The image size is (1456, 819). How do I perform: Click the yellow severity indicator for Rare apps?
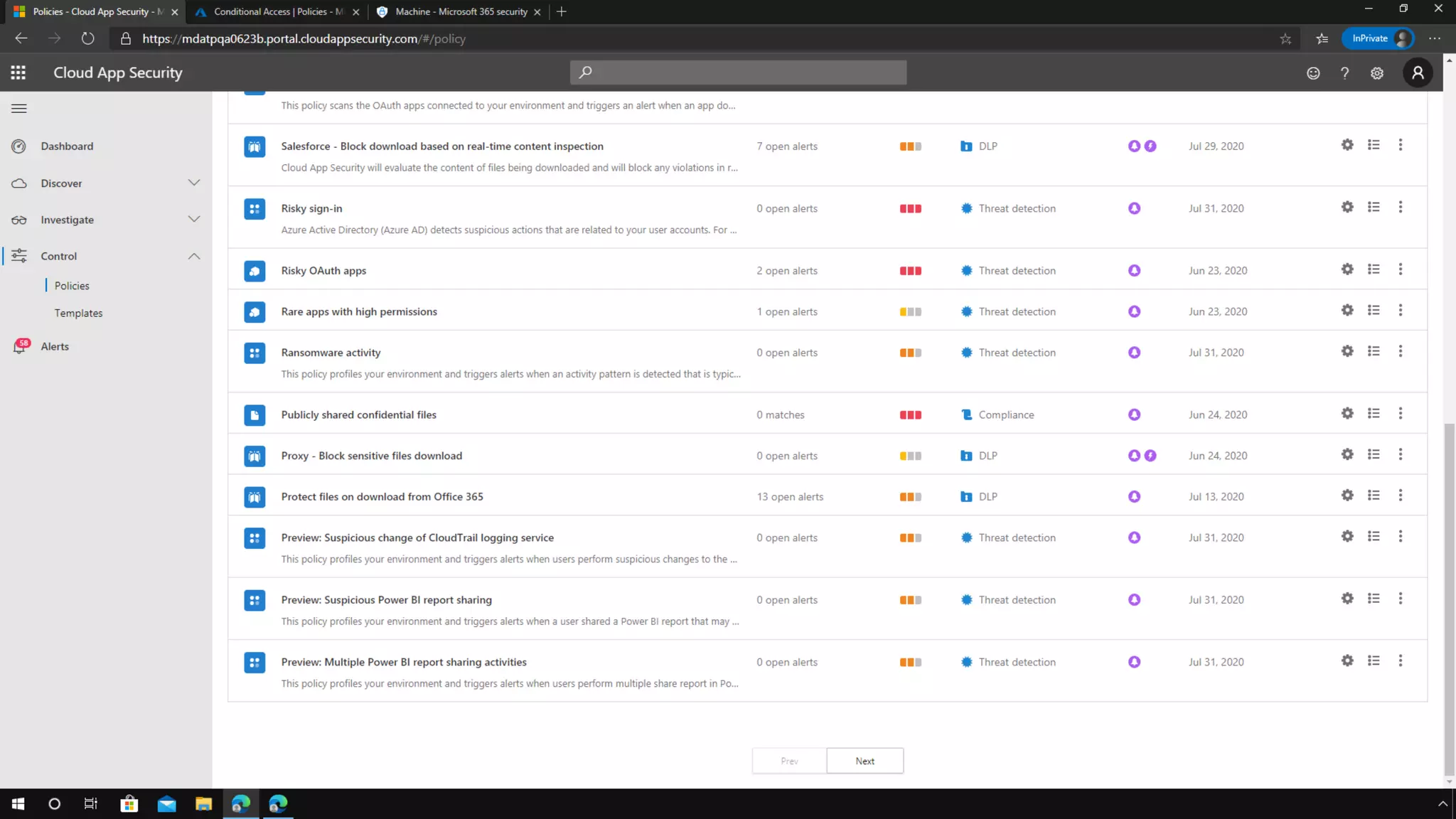tap(910, 312)
